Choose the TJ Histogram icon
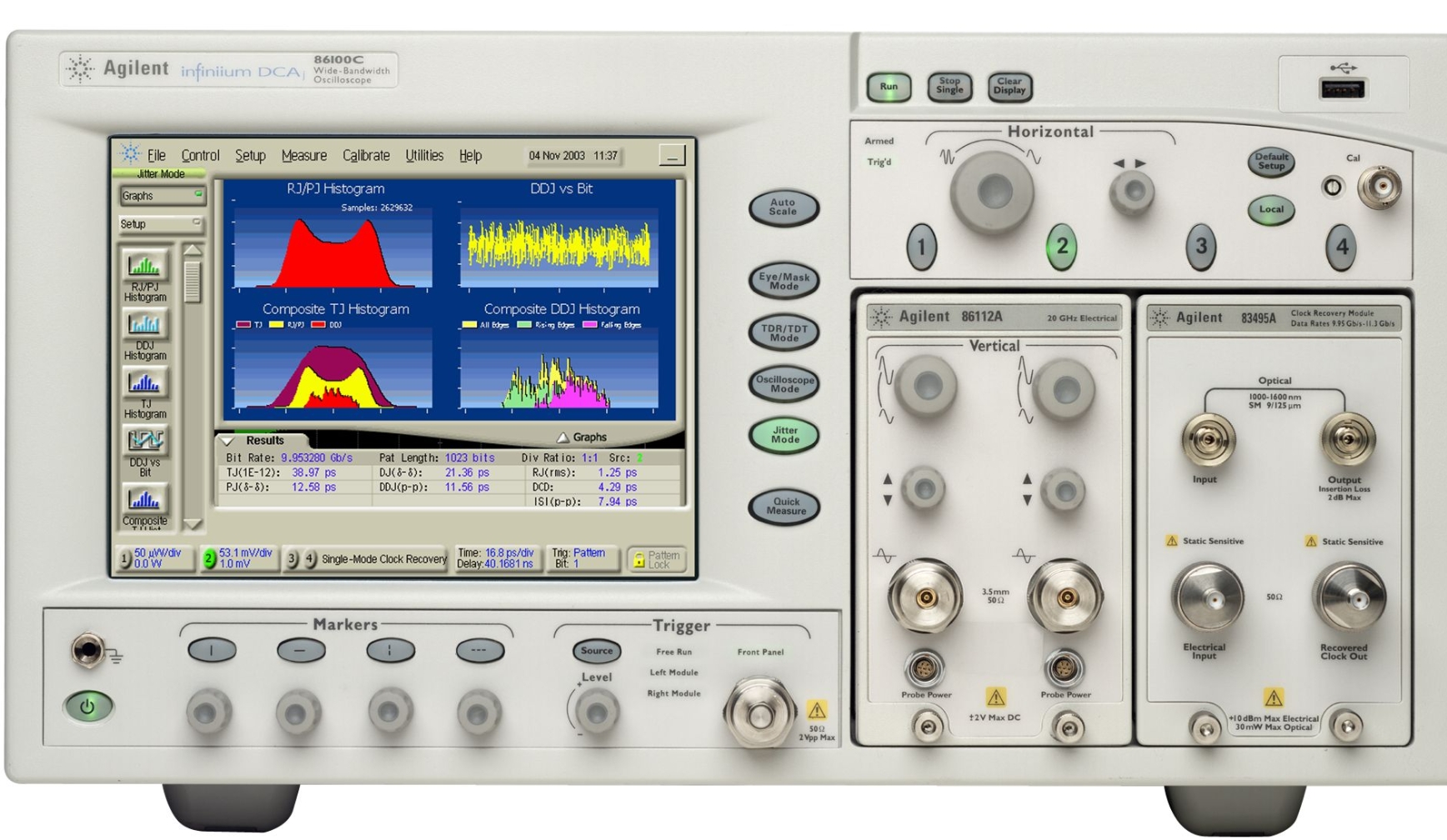 pyautogui.click(x=145, y=383)
